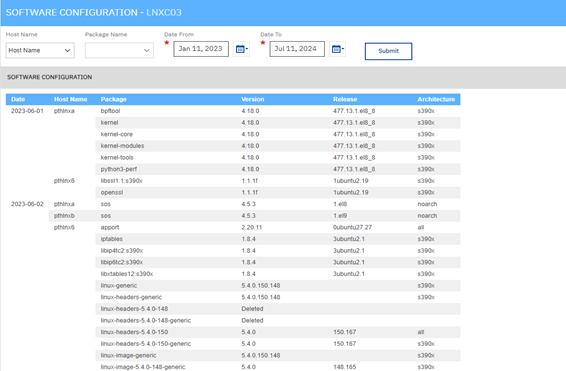Sort by the Host Name column header

pos(70,99)
